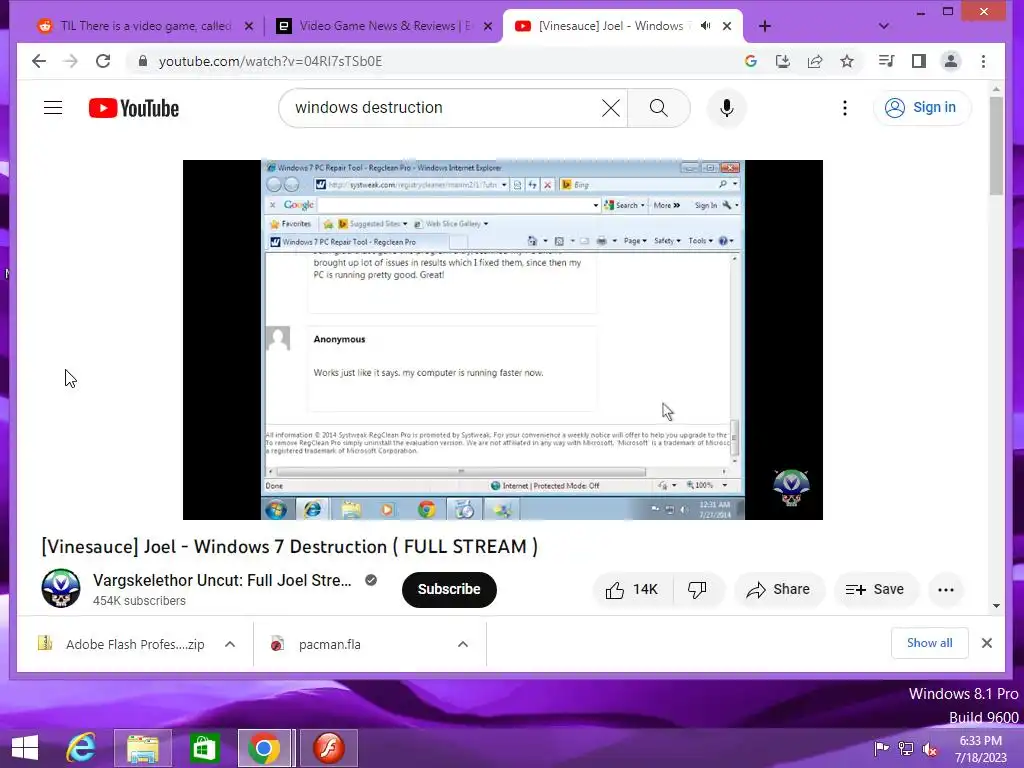Image resolution: width=1024 pixels, height=768 pixels.
Task: Dislike the video with thumbs down
Action: pyautogui.click(x=697, y=590)
